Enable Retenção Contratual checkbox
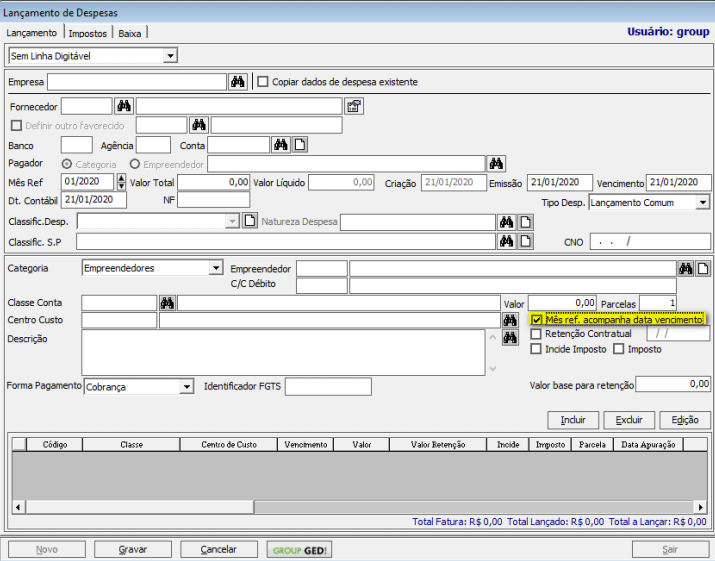This screenshot has width=715, height=561. point(536,334)
